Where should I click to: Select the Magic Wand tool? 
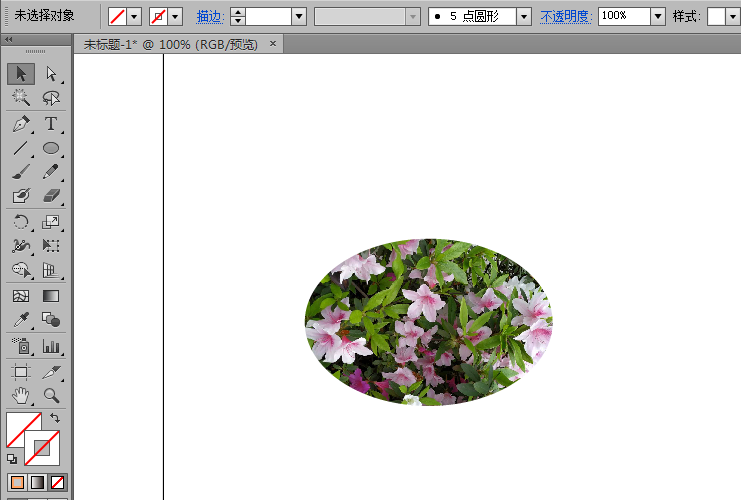pos(21,98)
